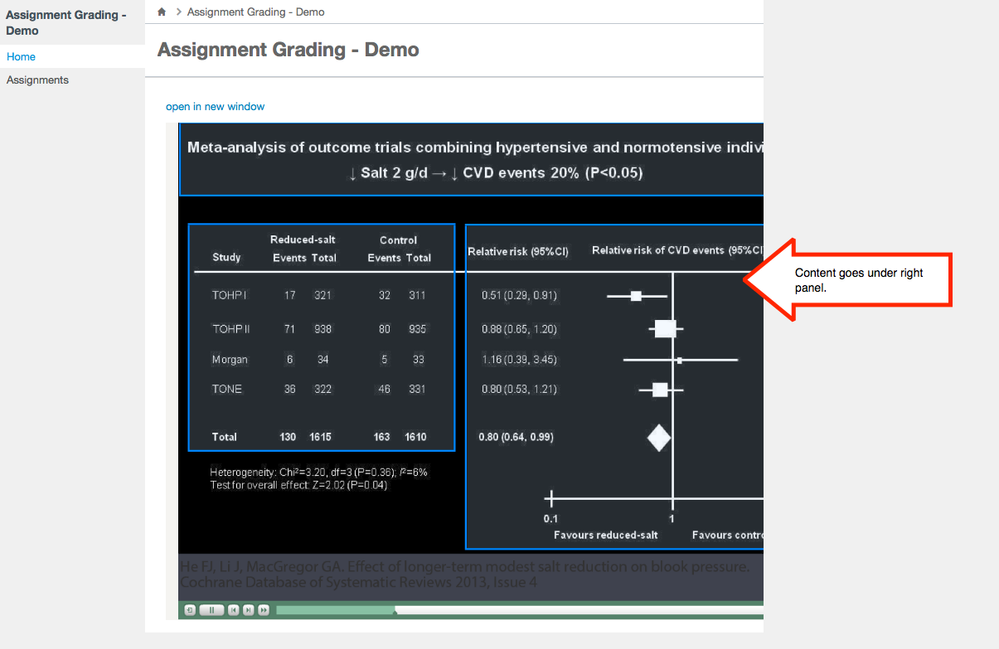The width and height of the screenshot is (999, 649).
Task: Click the sidebar title Assignment Grading - Demo
Action: 66,23
